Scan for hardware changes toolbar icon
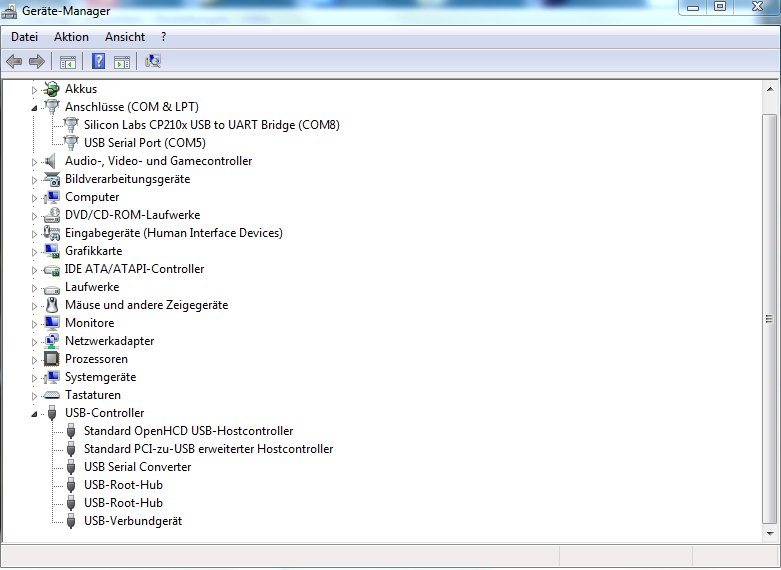Viewport: 781px width, 570px height. click(152, 61)
